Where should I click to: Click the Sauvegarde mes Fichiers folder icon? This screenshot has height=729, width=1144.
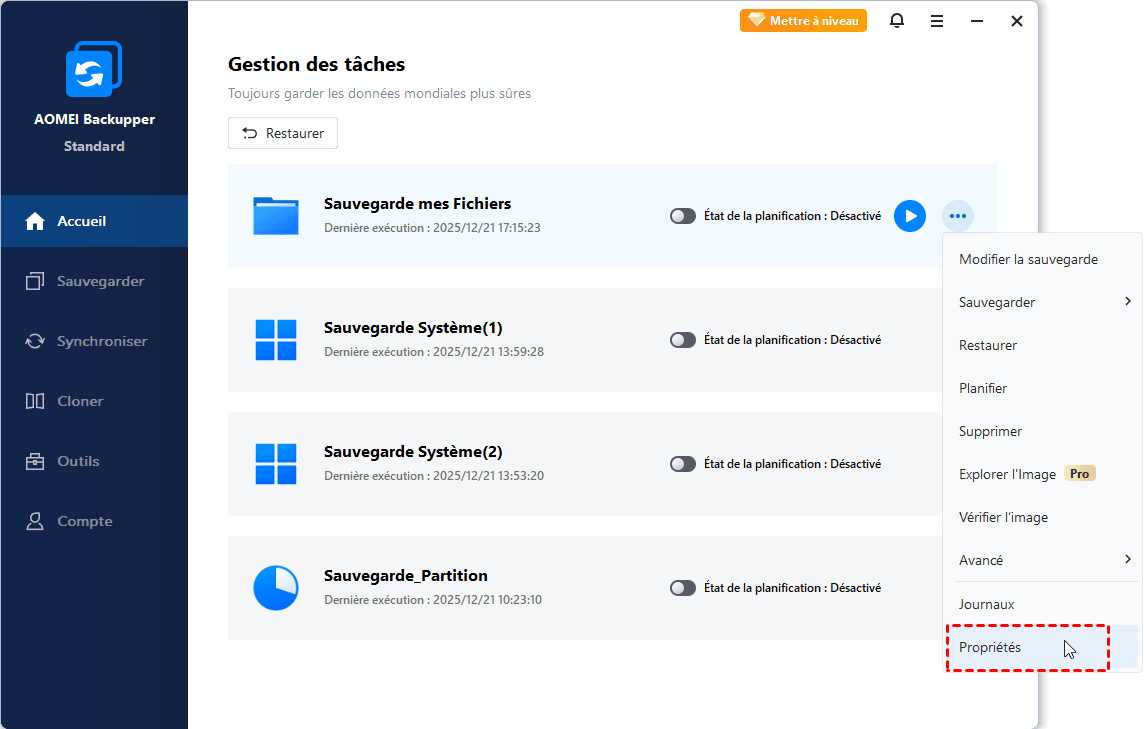point(276,216)
